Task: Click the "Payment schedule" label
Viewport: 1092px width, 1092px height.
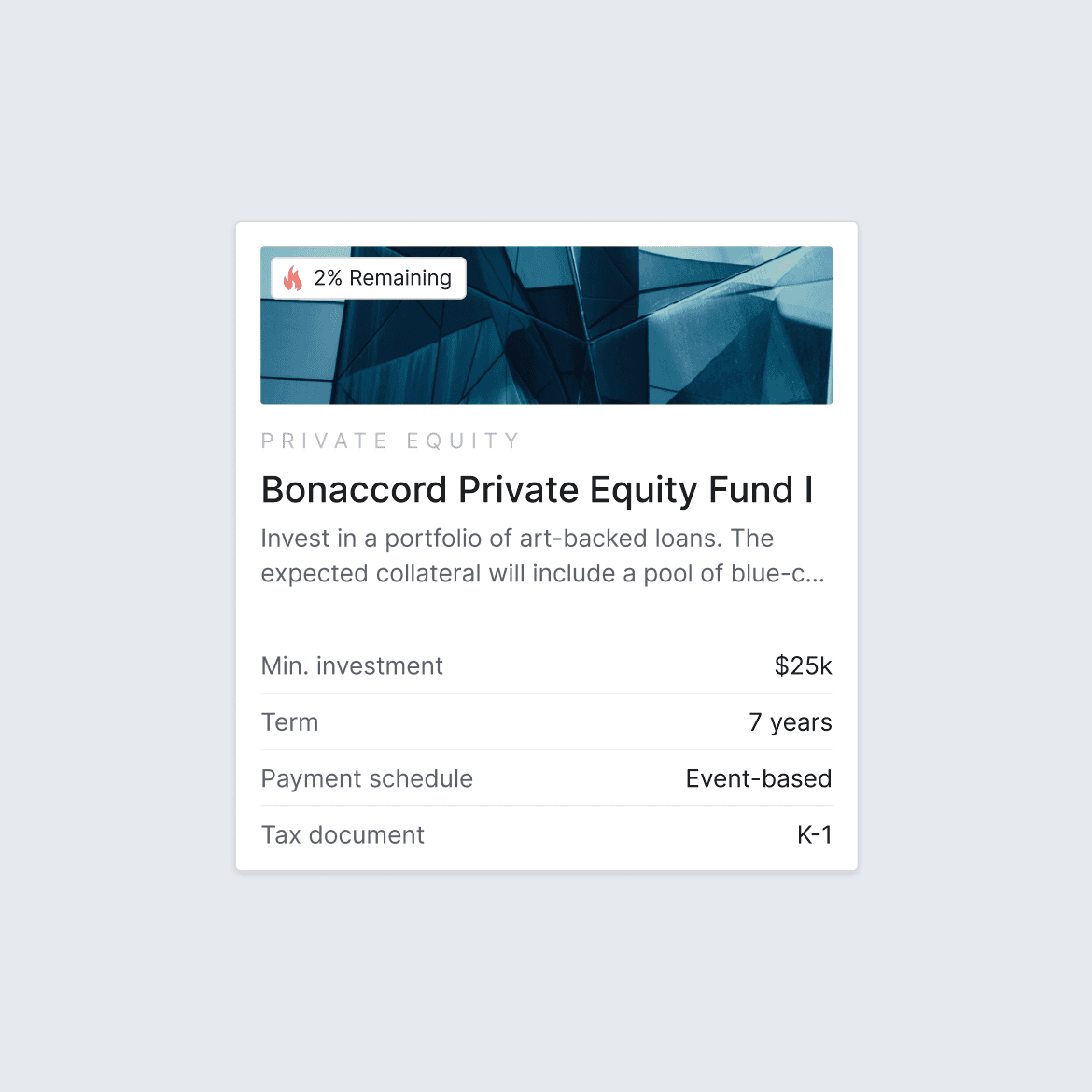Action: [x=367, y=778]
